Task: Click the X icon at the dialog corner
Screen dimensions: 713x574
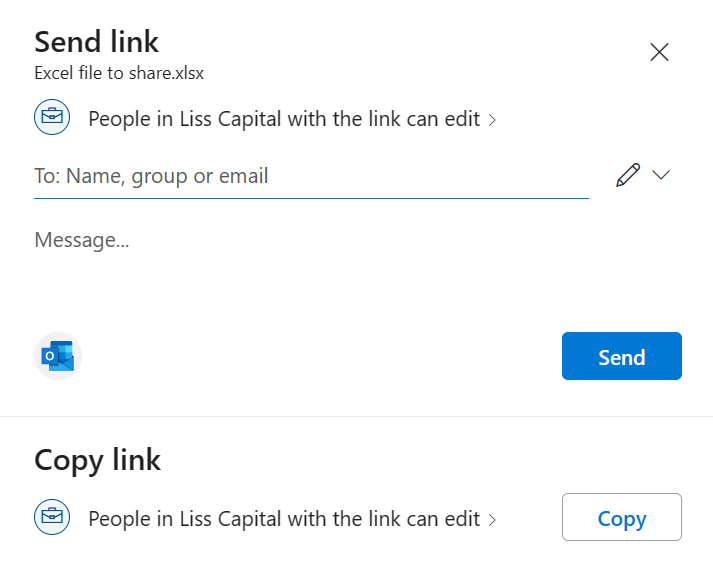Action: coord(659,52)
